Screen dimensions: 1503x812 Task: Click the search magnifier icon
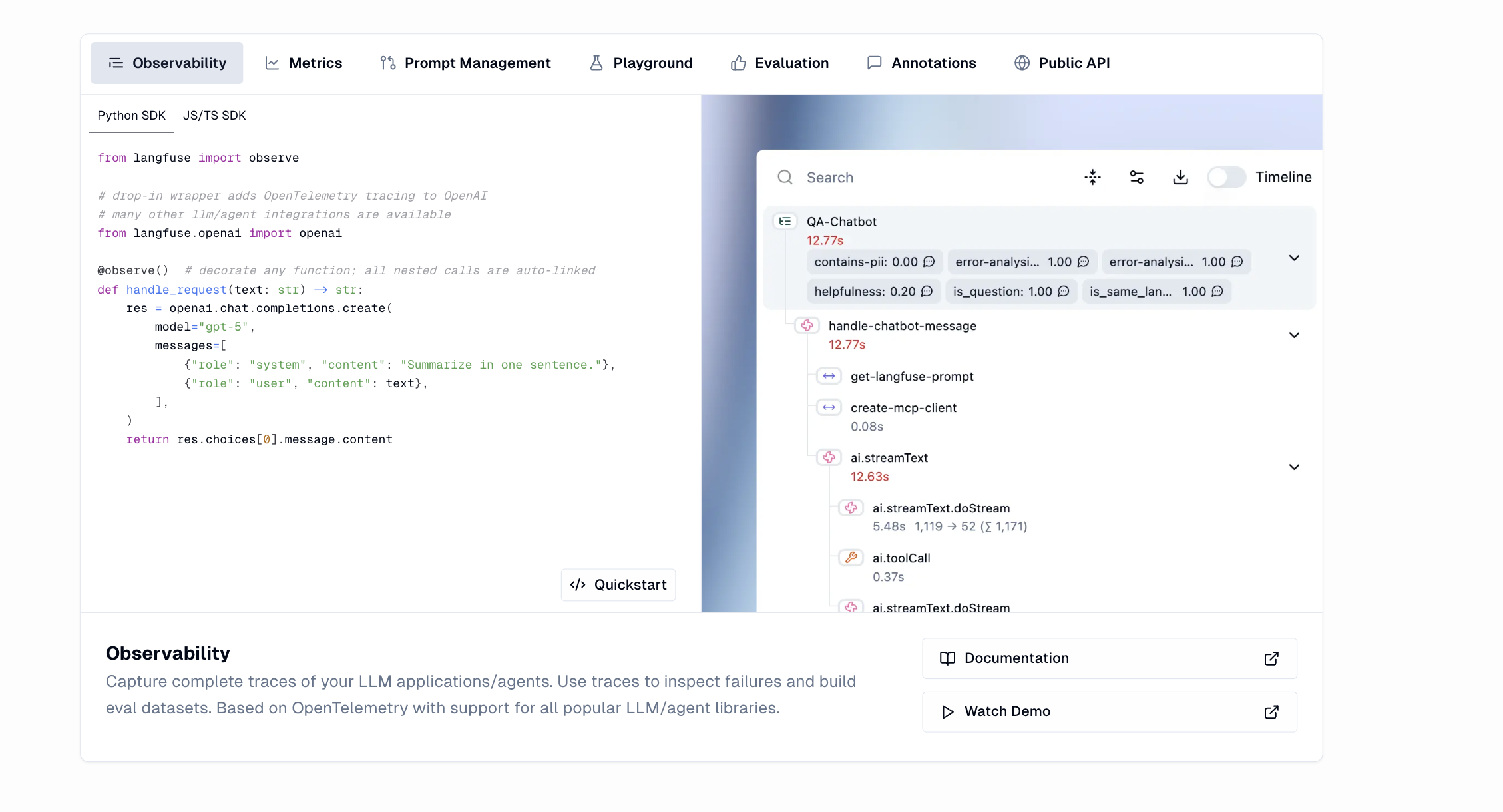[x=785, y=177]
